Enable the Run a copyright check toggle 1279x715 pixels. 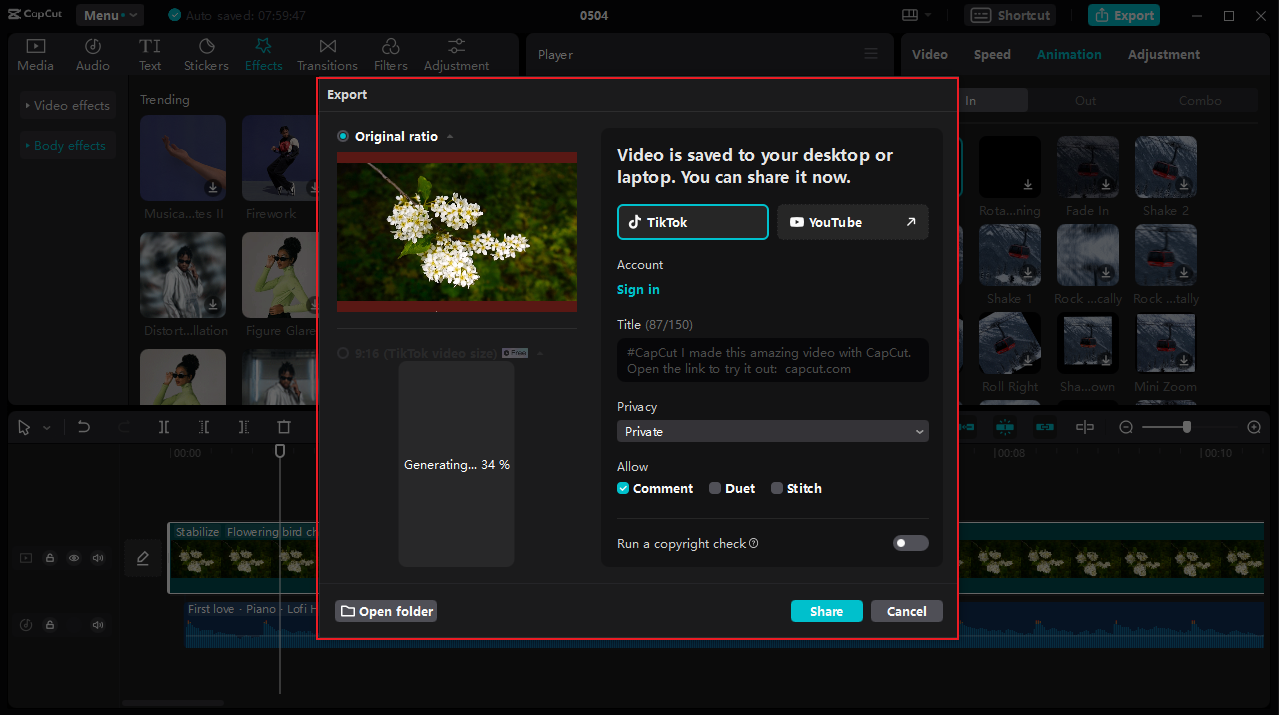911,543
